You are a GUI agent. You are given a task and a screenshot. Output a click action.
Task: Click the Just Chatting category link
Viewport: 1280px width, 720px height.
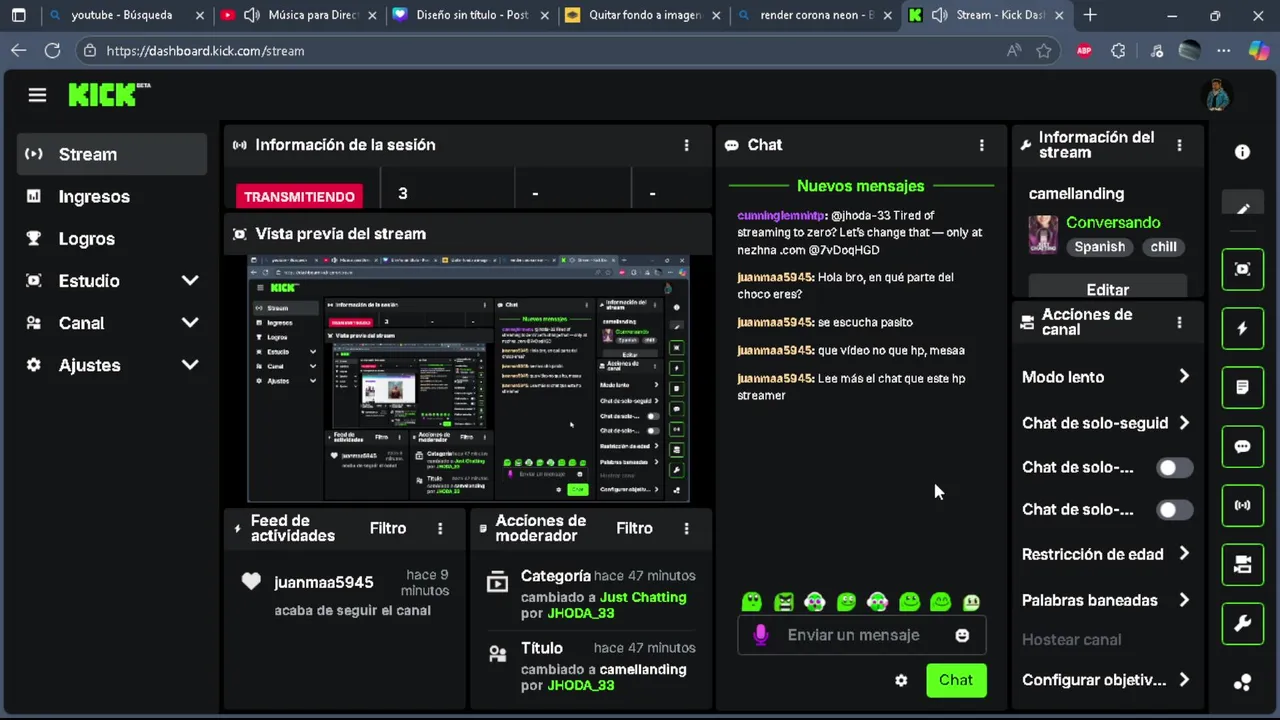643,597
